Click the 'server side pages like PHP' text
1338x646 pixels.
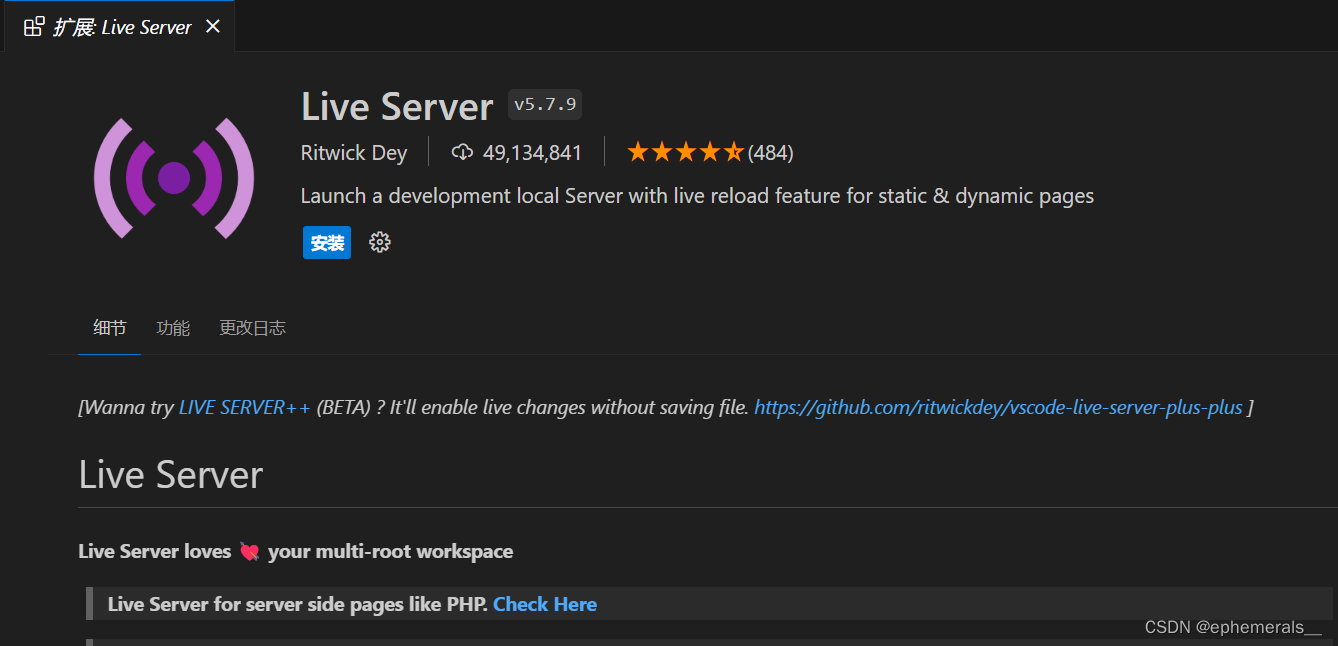coord(367,604)
